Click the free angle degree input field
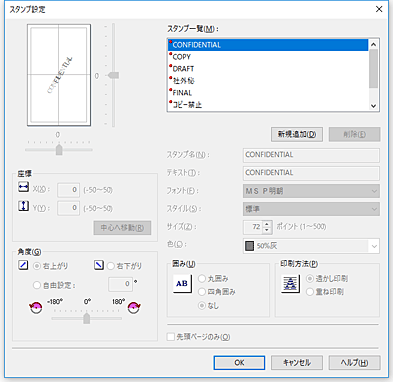The width and height of the screenshot is (393, 382). click(x=120, y=284)
